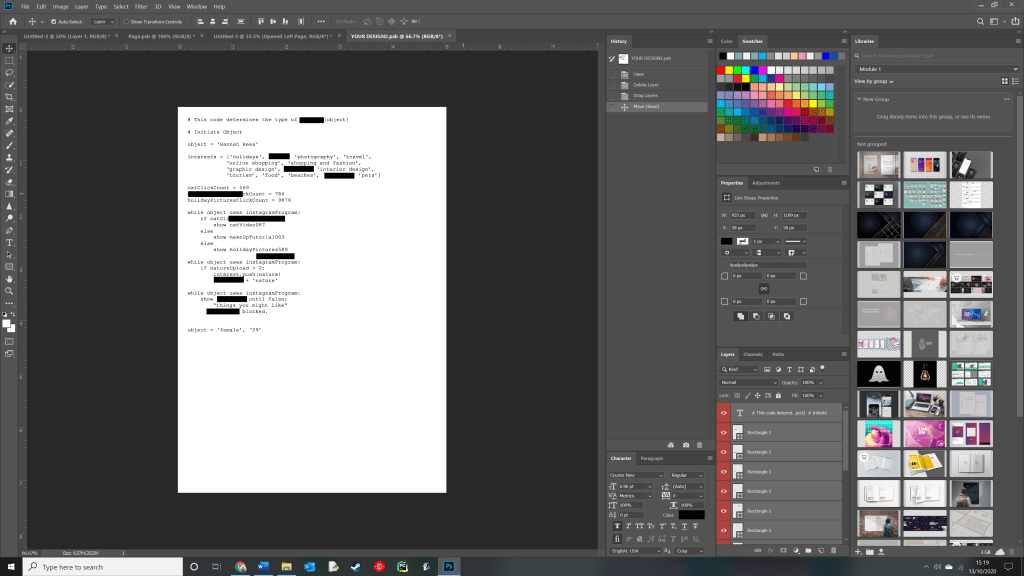This screenshot has width=1024, height=576.
Task: Hide the text layer using eye icon
Action: [724, 412]
